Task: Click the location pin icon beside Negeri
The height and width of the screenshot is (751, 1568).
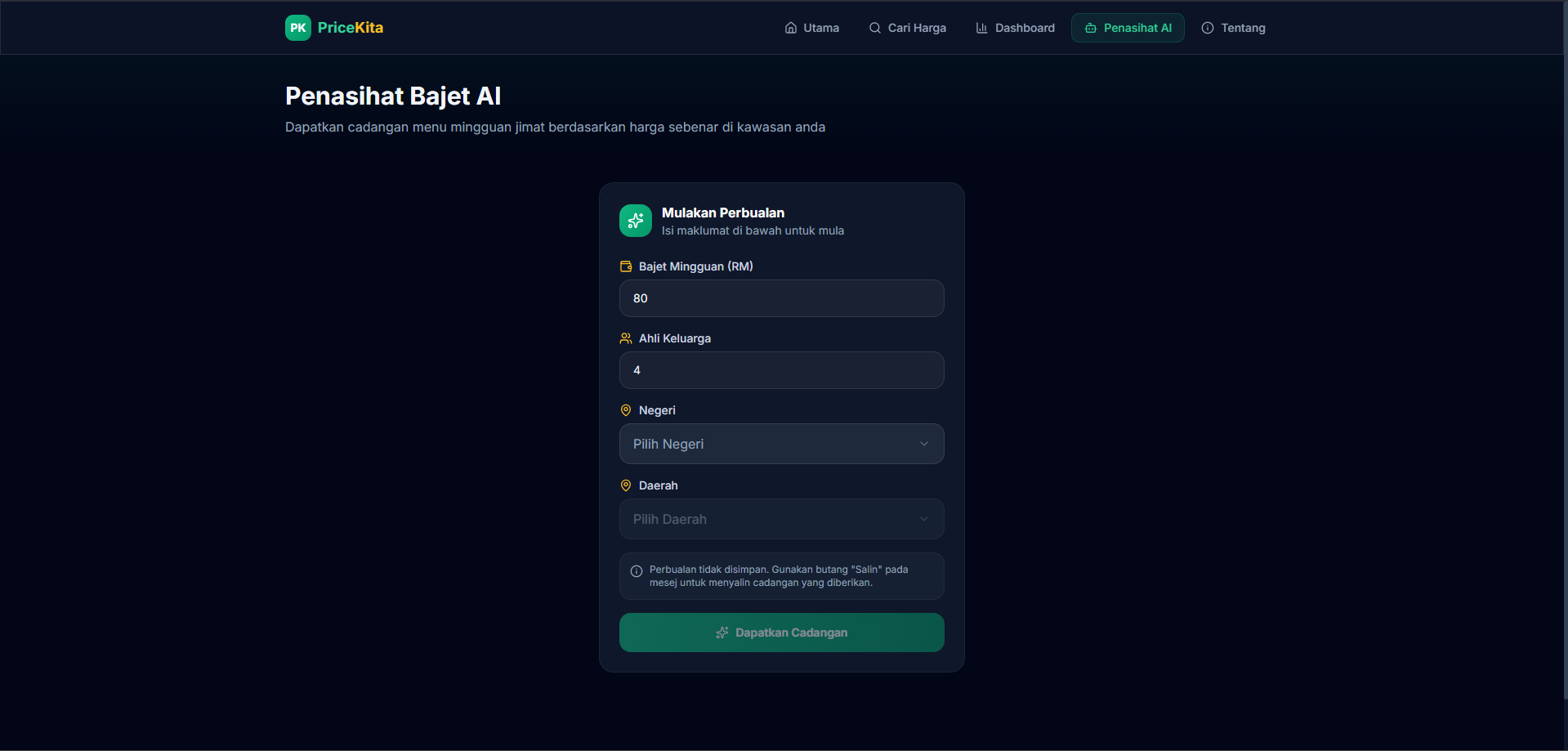Action: click(626, 410)
